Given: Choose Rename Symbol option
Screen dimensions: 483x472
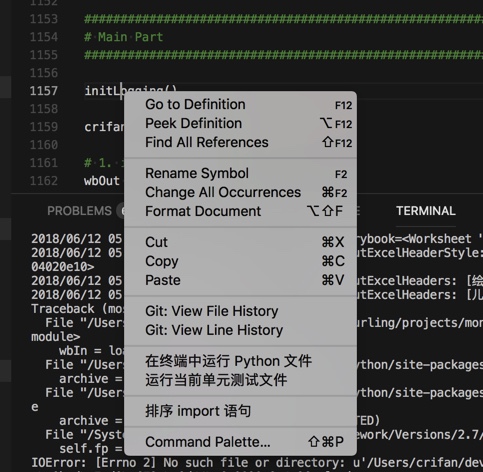Looking at the screenshot, I should [240, 174].
